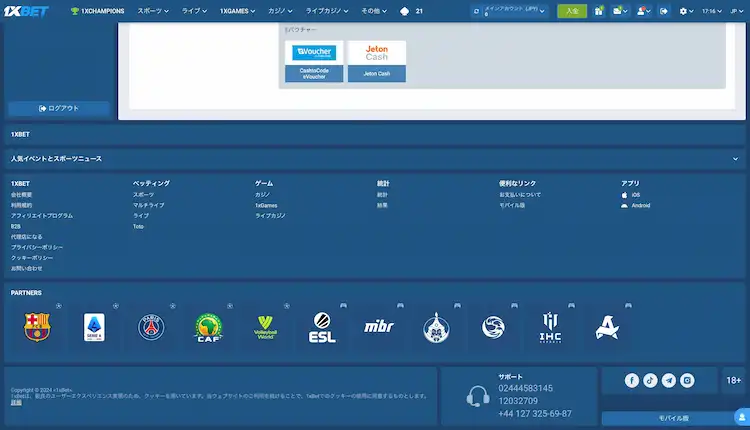The width and height of the screenshot is (750, 430).
Task: Expand the カジノ header menu
Action: 280,11
